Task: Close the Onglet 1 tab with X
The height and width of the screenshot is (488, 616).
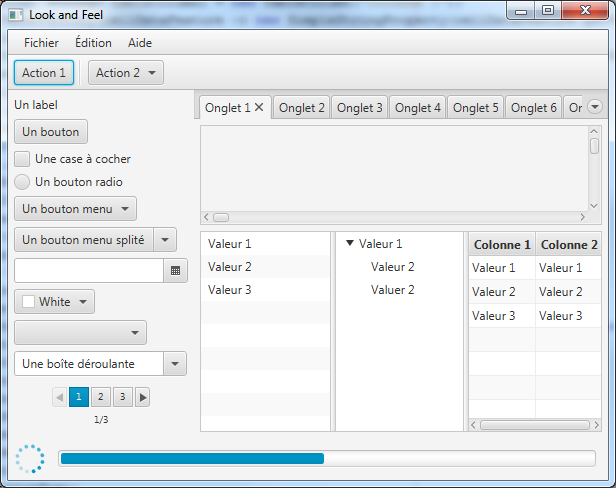Action: [259, 108]
